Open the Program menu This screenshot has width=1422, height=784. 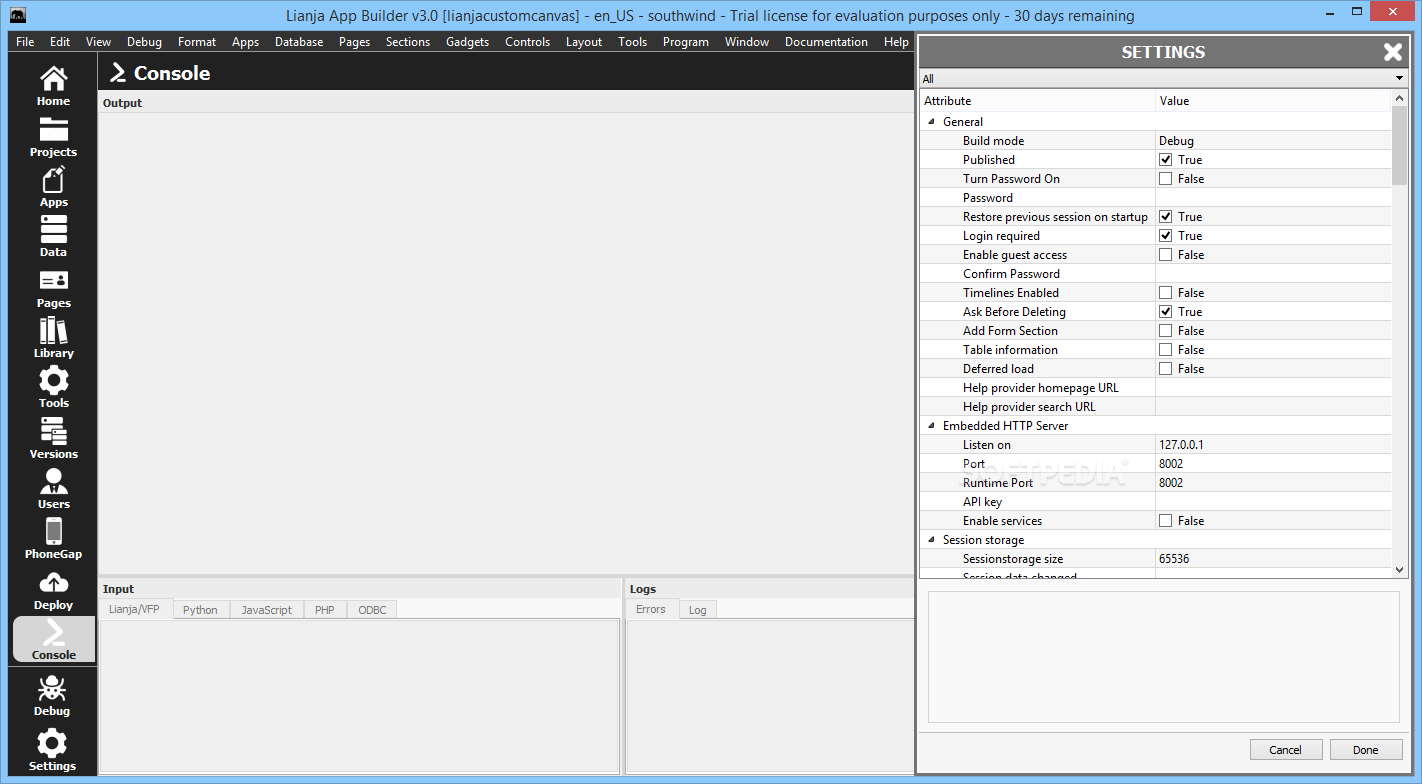[x=686, y=42]
